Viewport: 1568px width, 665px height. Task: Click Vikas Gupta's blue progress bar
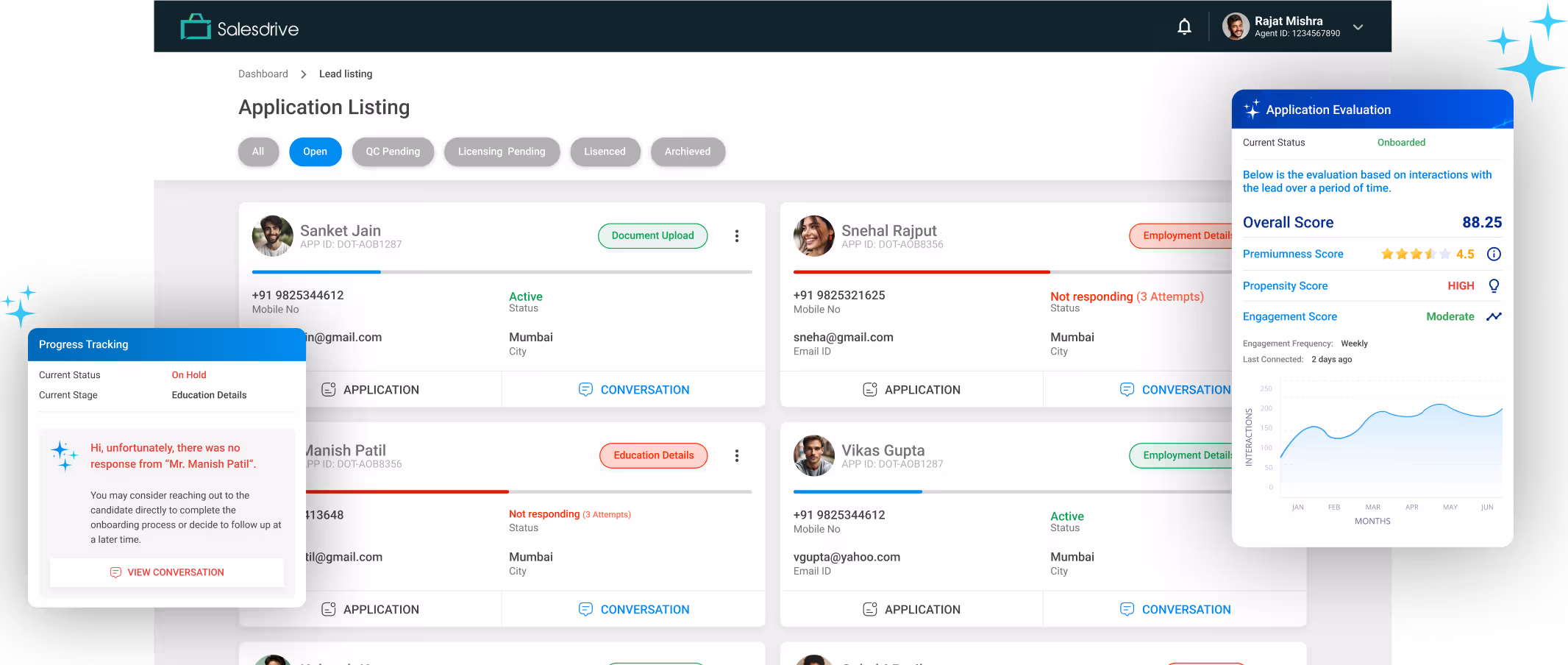tap(858, 491)
